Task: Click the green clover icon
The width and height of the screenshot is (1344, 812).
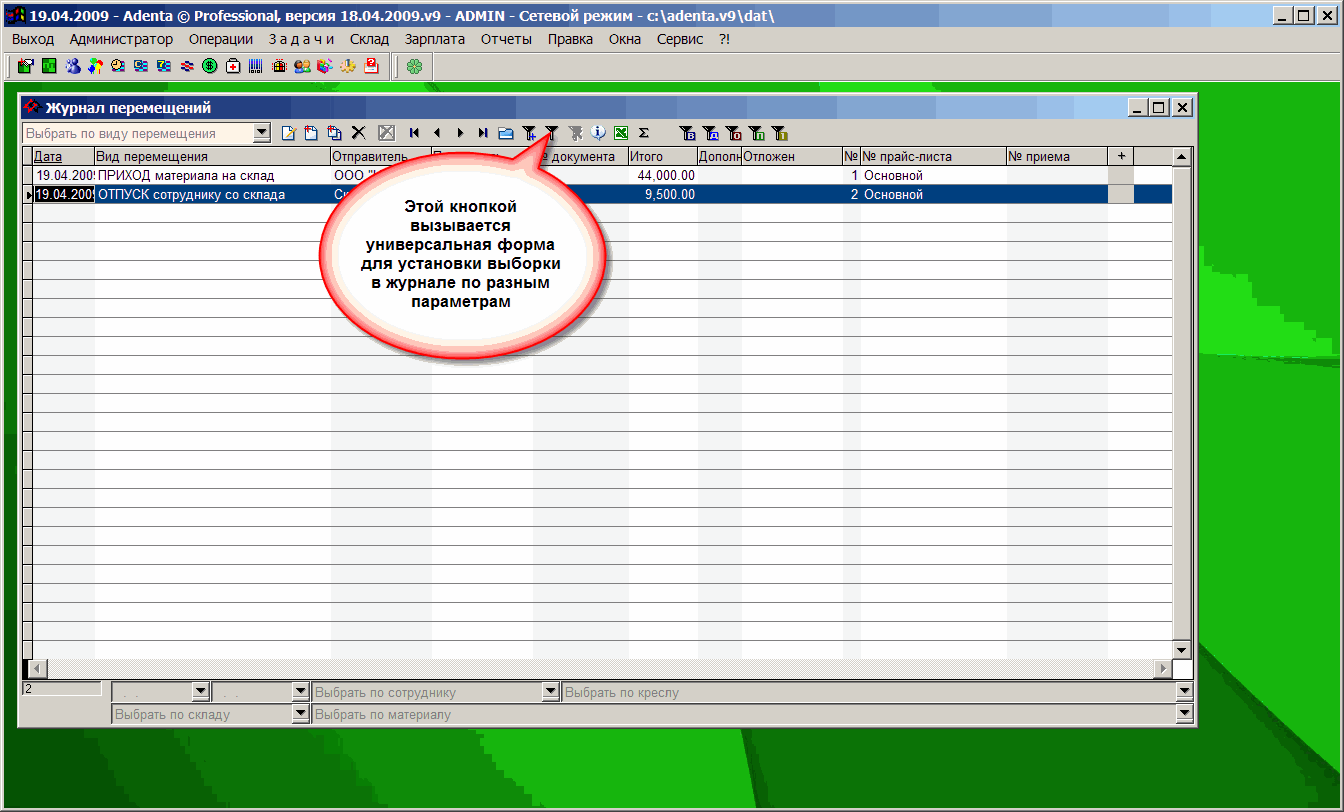Action: (414, 67)
